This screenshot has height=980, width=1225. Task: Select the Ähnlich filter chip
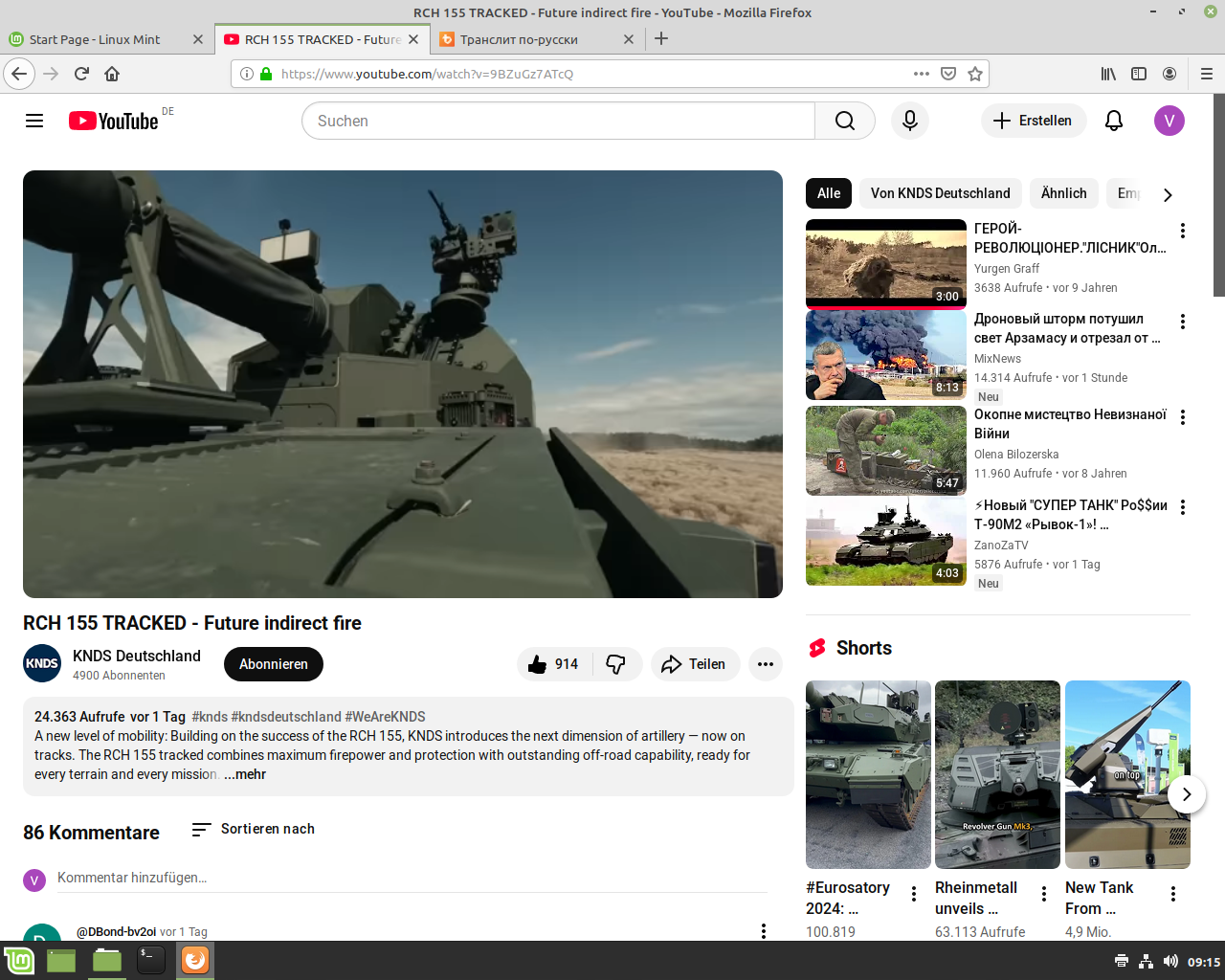pyautogui.click(x=1064, y=193)
